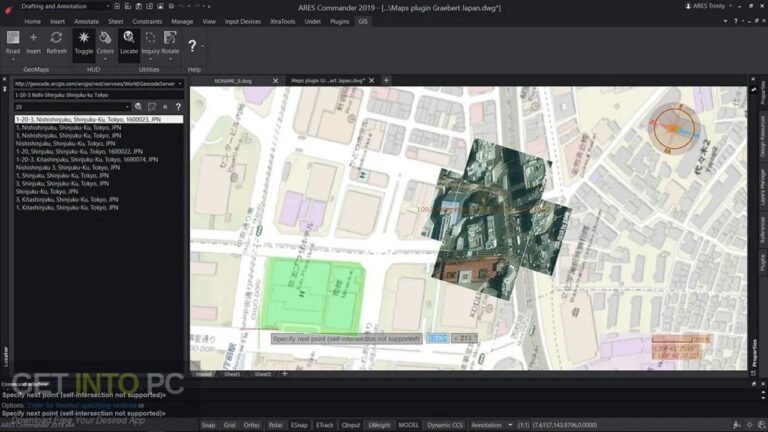Click the satellite image overlay on the map
The height and width of the screenshot is (432, 768).
pyautogui.click(x=497, y=218)
